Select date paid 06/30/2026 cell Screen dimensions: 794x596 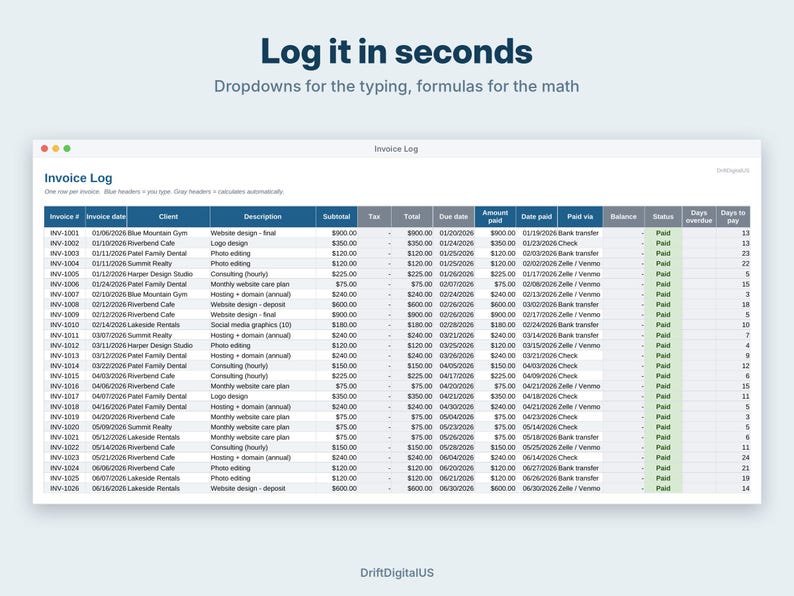539,488
